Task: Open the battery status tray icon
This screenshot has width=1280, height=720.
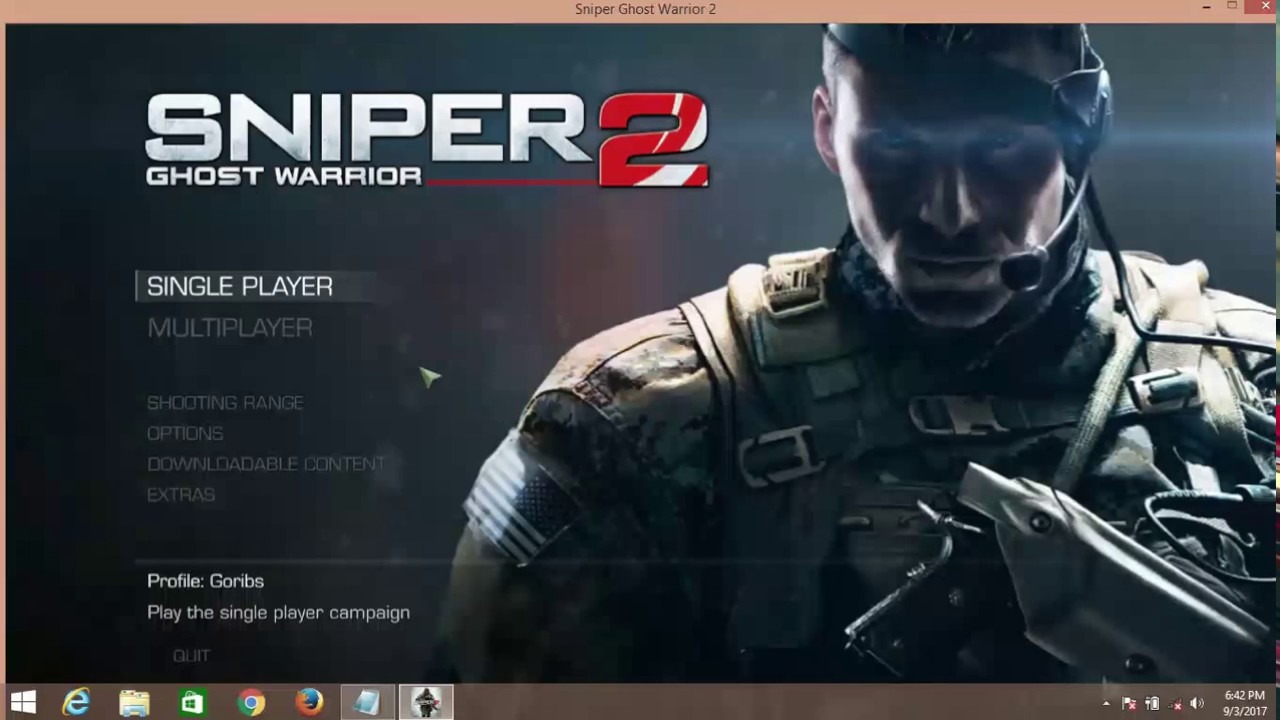Action: [1152, 704]
